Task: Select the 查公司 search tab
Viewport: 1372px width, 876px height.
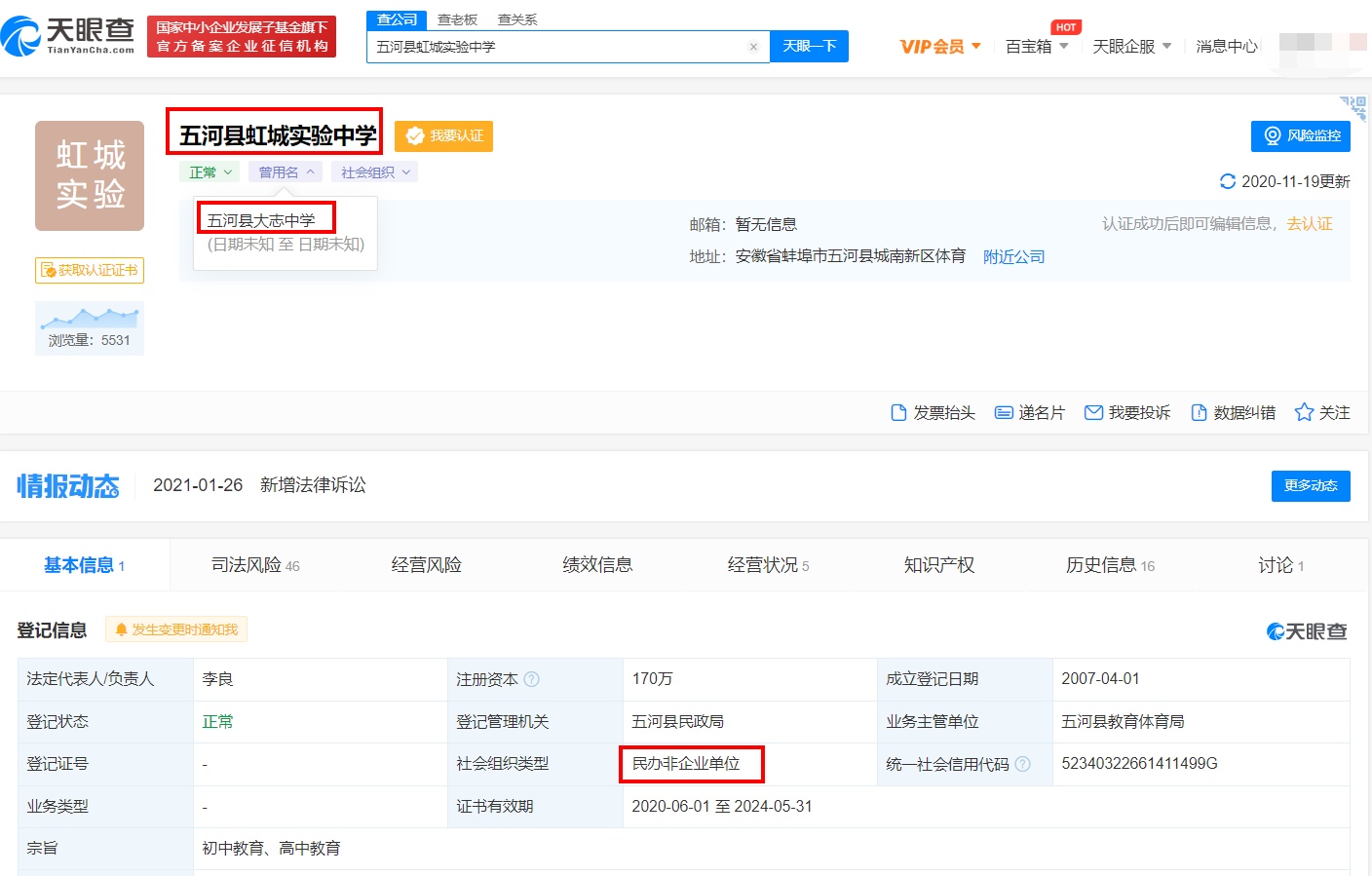Action: click(397, 19)
